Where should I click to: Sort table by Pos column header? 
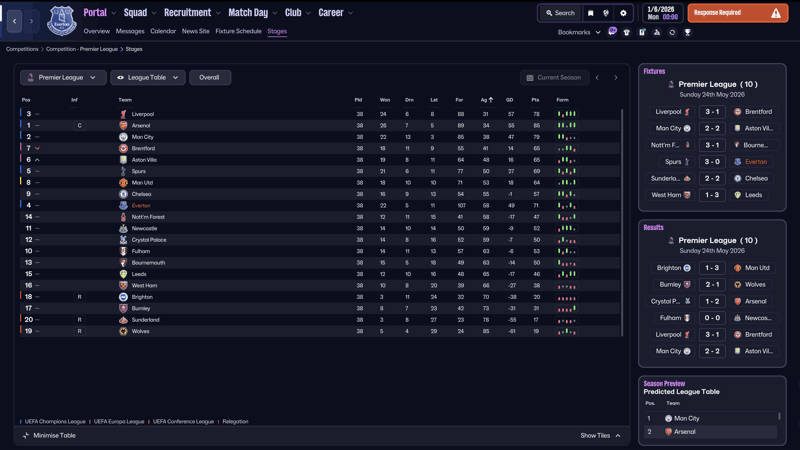coord(26,100)
